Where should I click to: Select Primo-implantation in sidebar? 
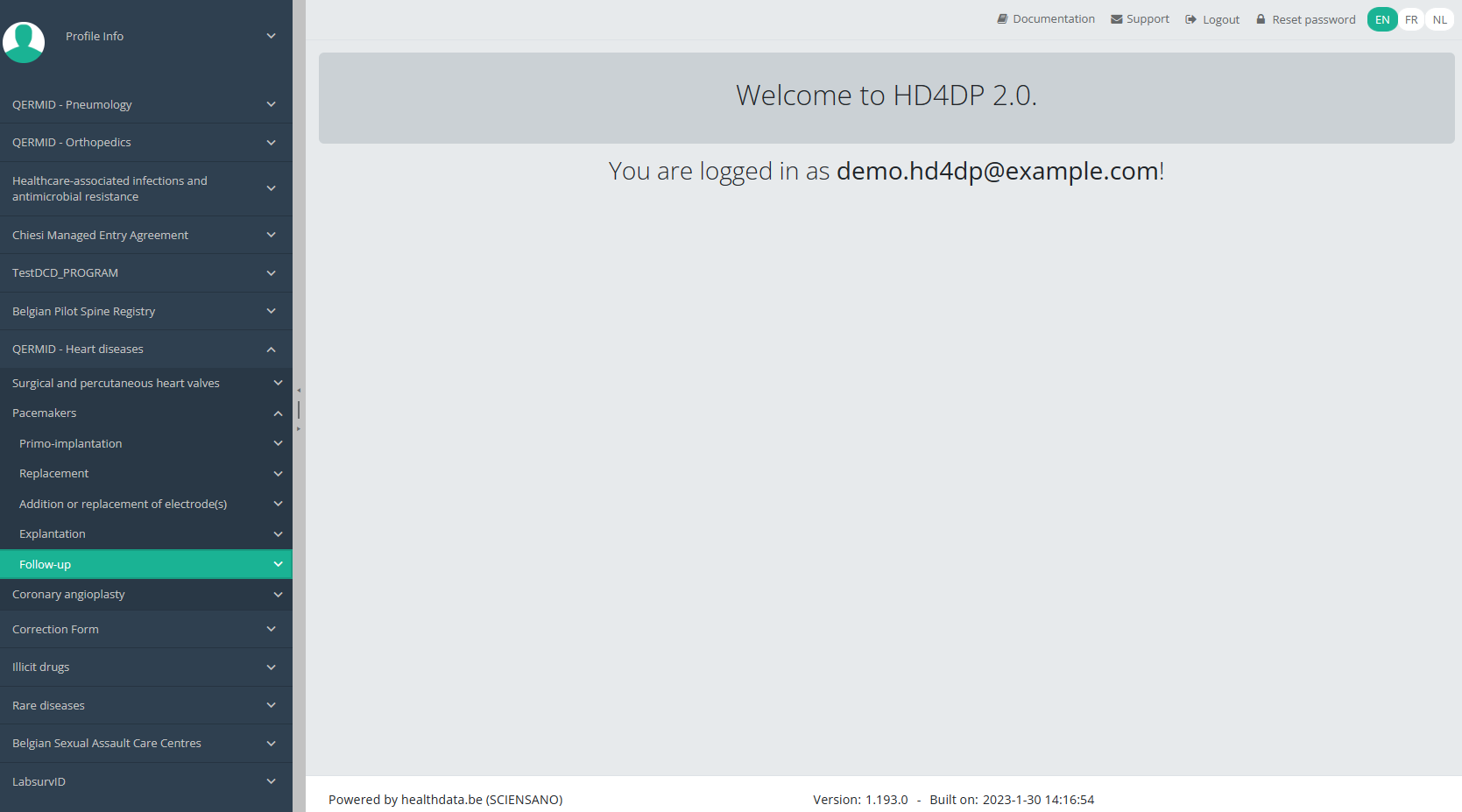coord(71,443)
